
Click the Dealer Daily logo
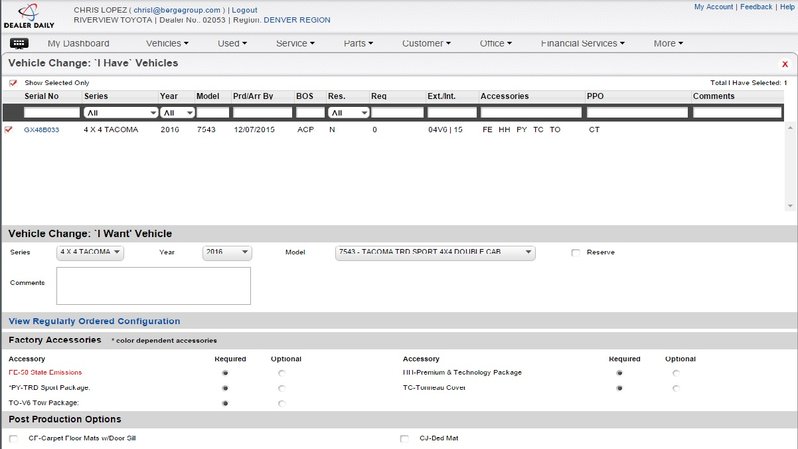tap(29, 16)
